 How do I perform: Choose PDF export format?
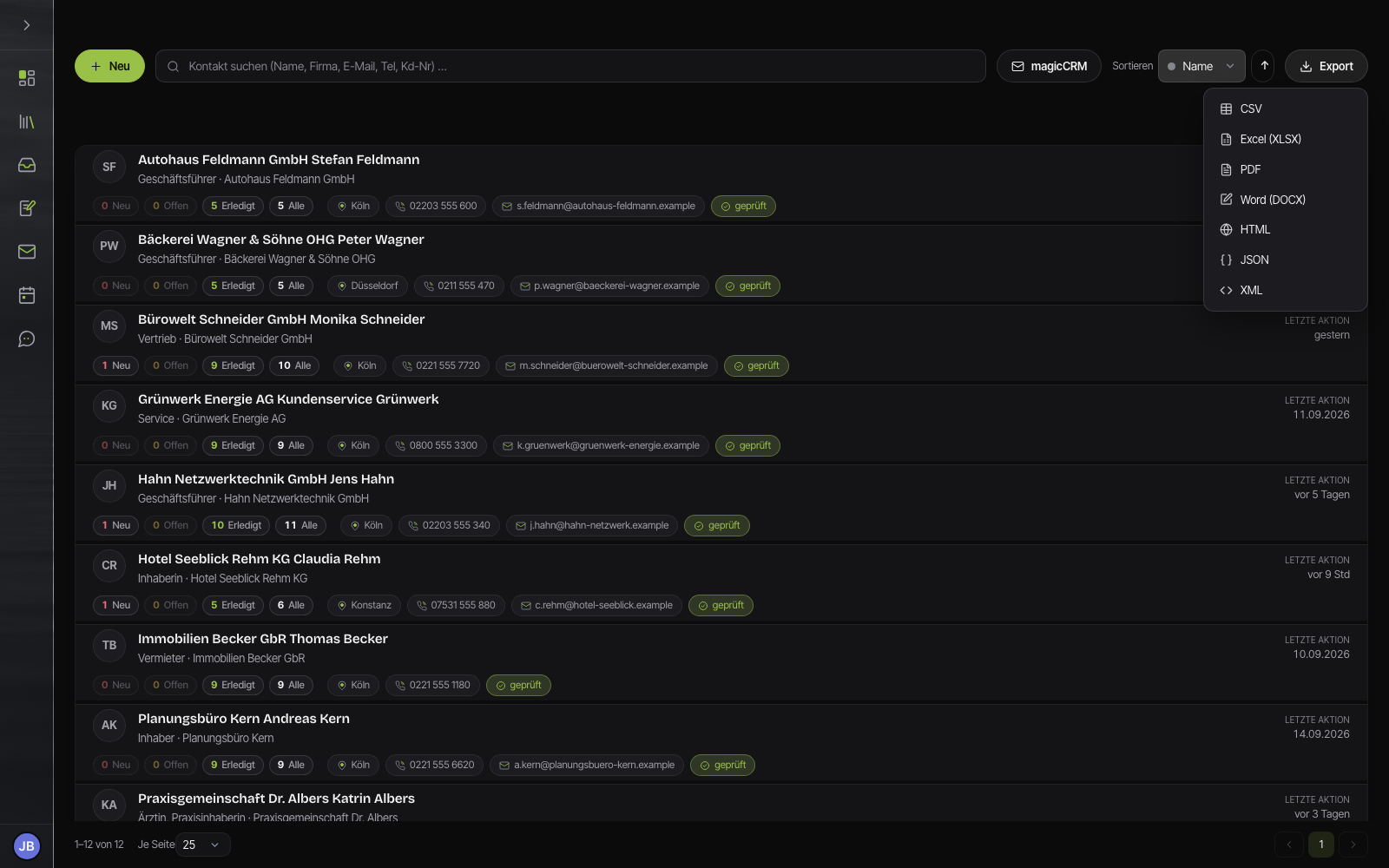tap(1285, 169)
